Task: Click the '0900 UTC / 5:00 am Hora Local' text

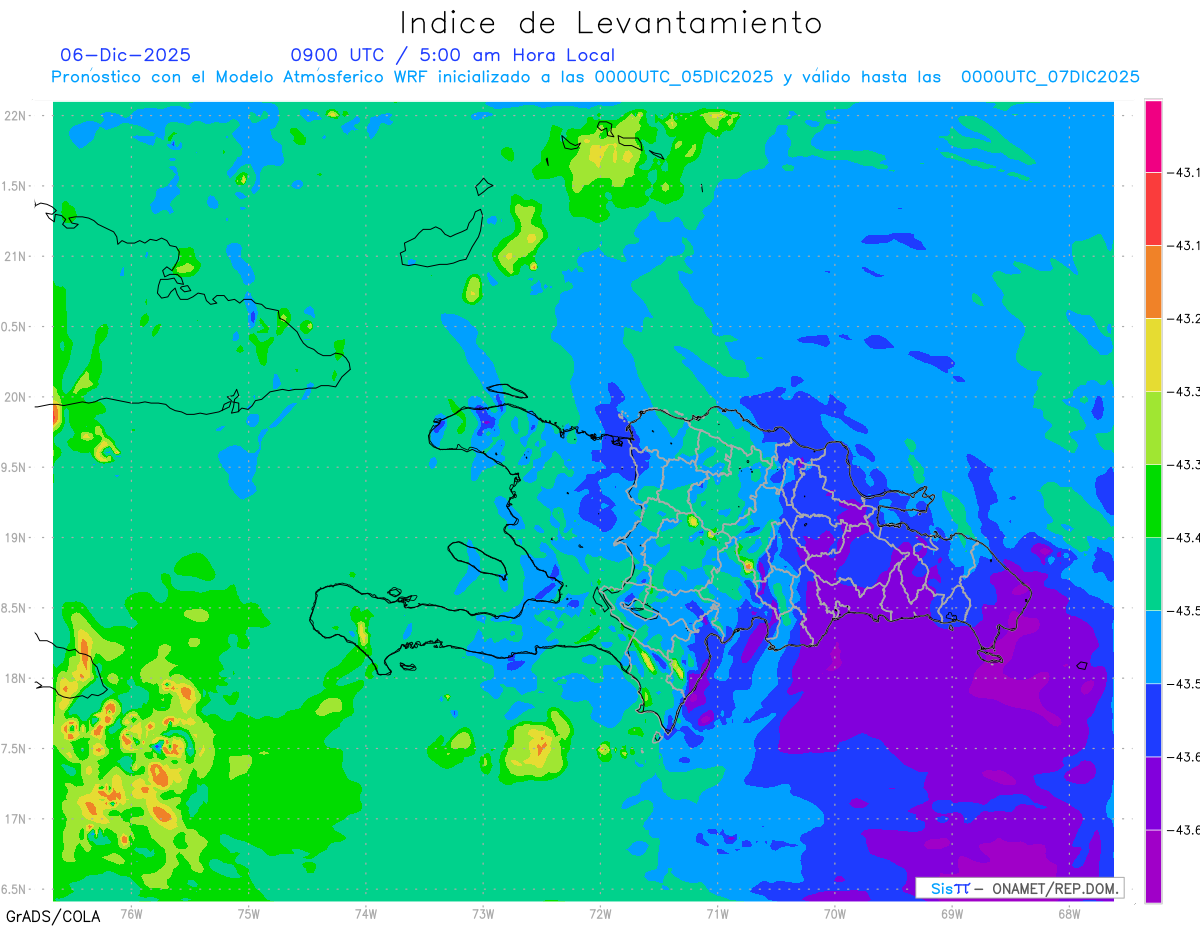Action: click(453, 55)
